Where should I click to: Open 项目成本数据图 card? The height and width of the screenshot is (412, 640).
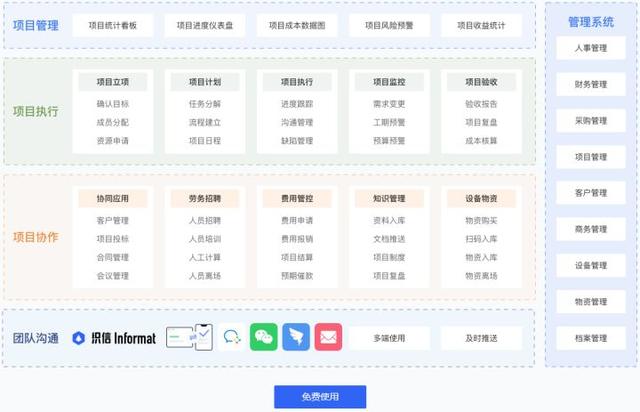click(297, 25)
